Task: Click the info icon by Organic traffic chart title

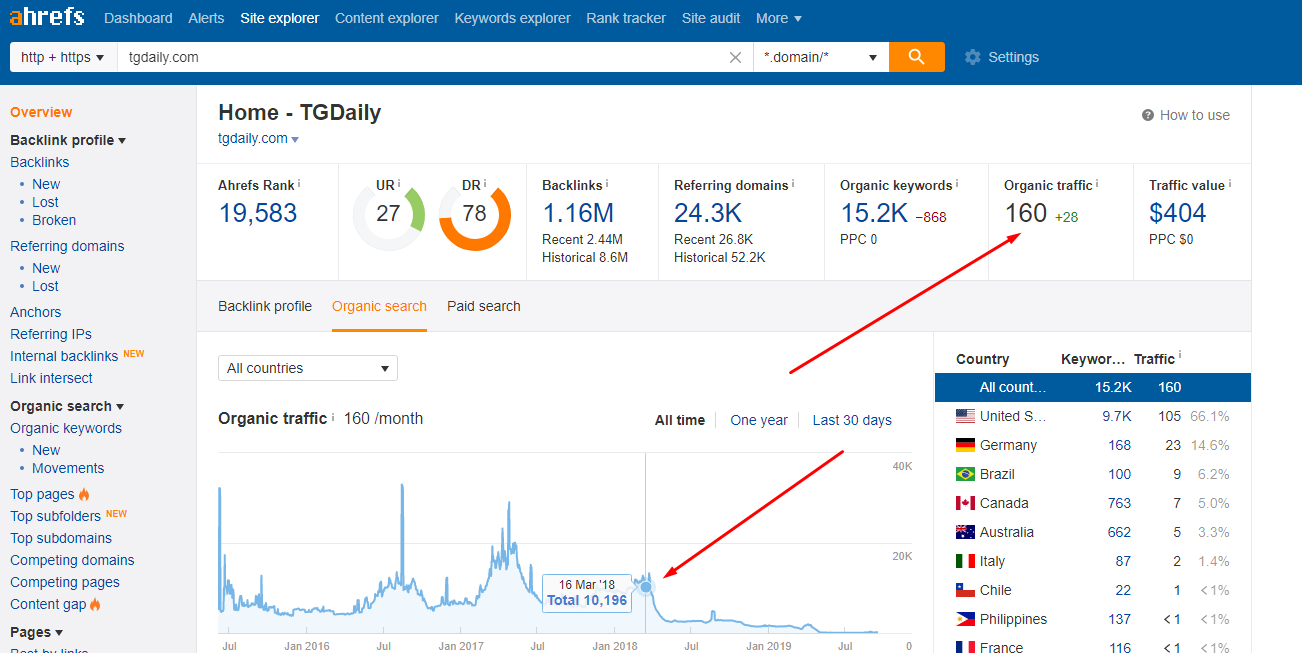Action: pos(333,418)
